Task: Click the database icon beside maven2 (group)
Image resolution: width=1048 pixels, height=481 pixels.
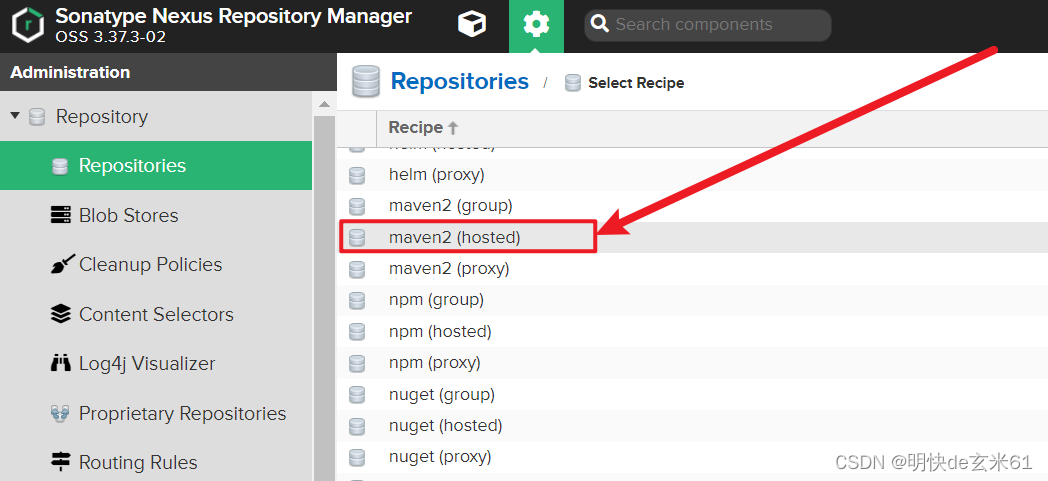Action: coord(358,206)
